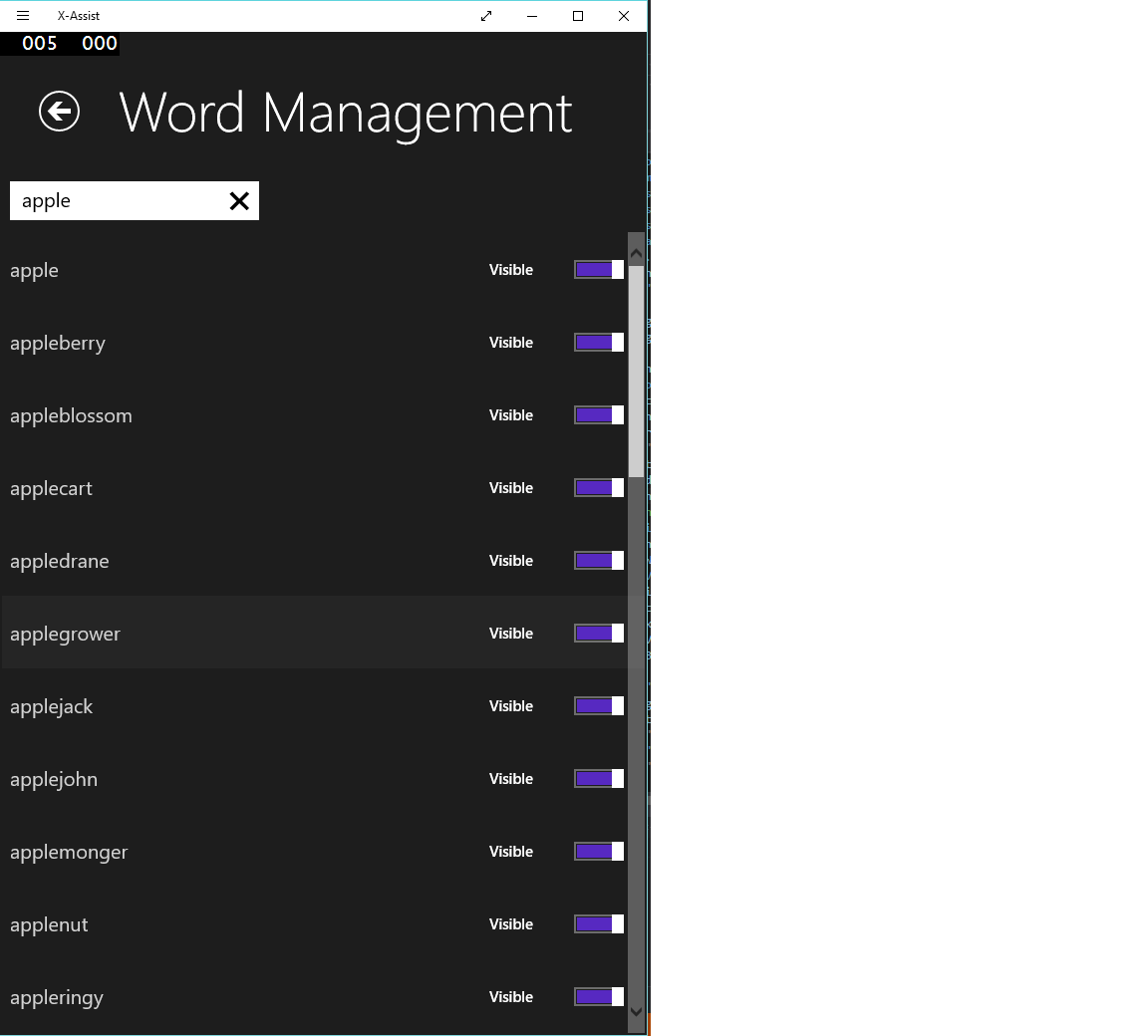This screenshot has height=1036, width=1148.
Task: Select the word row 'apple'
Action: [315, 270]
